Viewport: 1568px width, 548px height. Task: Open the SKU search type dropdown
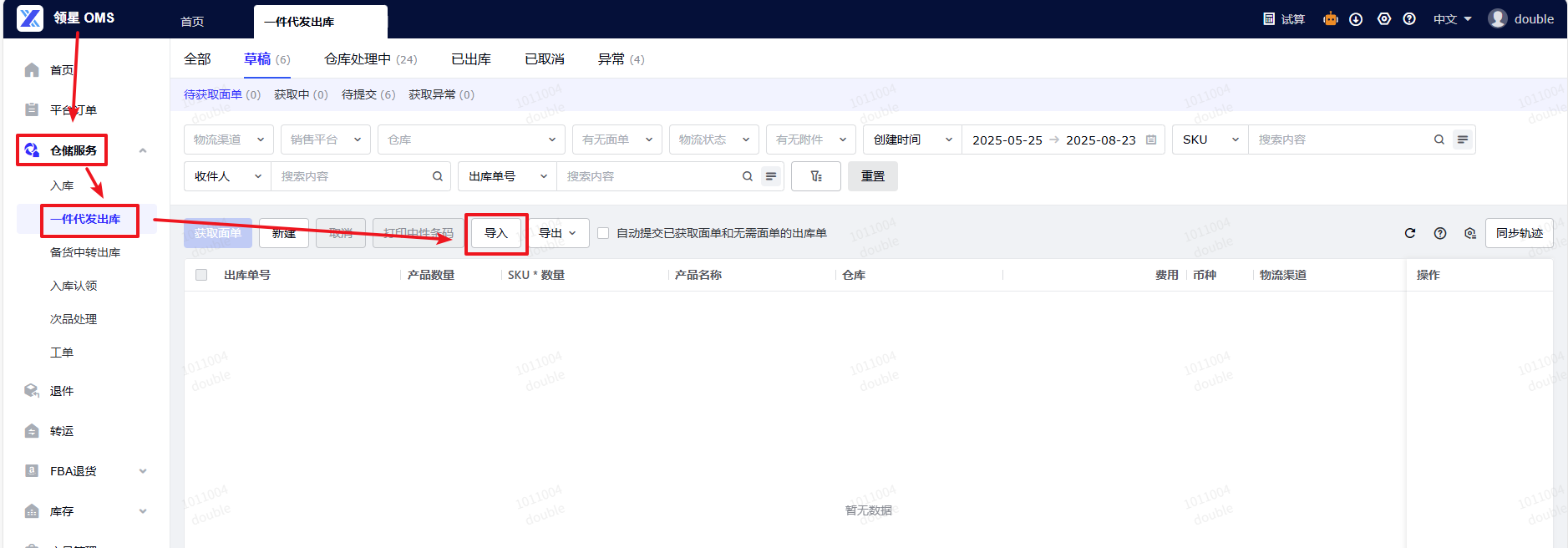(x=1210, y=140)
